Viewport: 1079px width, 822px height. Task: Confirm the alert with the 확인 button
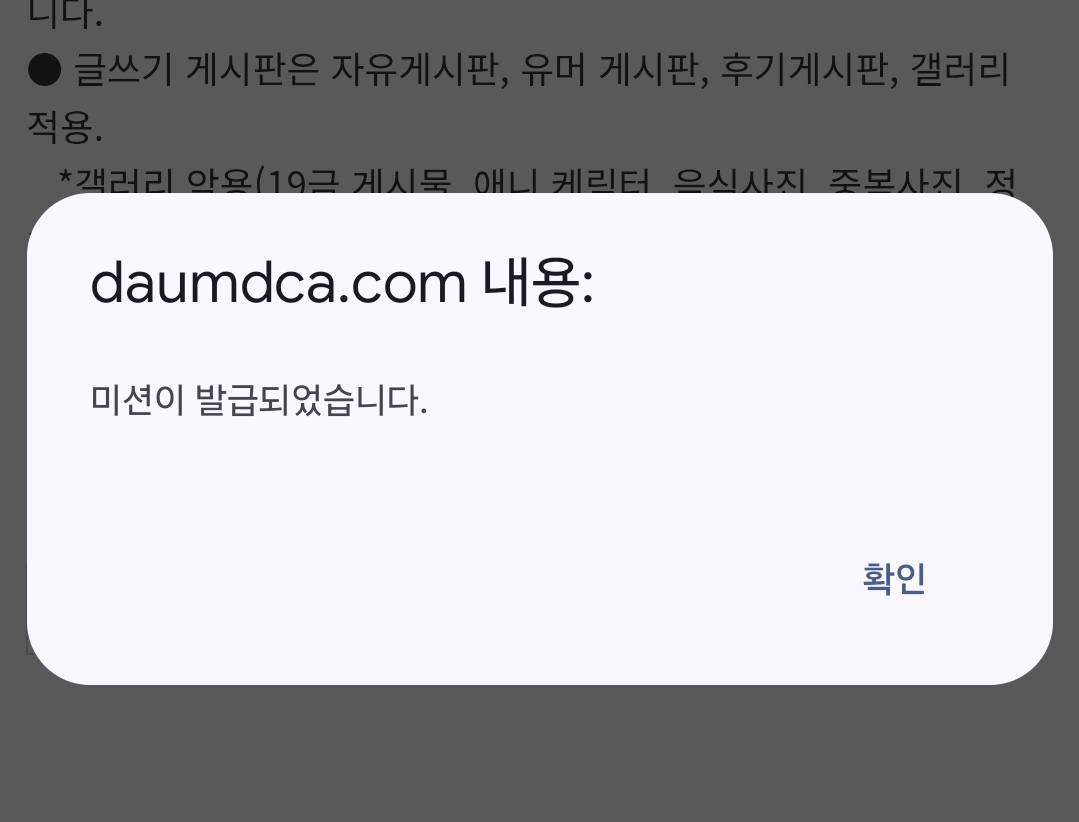[x=893, y=578]
